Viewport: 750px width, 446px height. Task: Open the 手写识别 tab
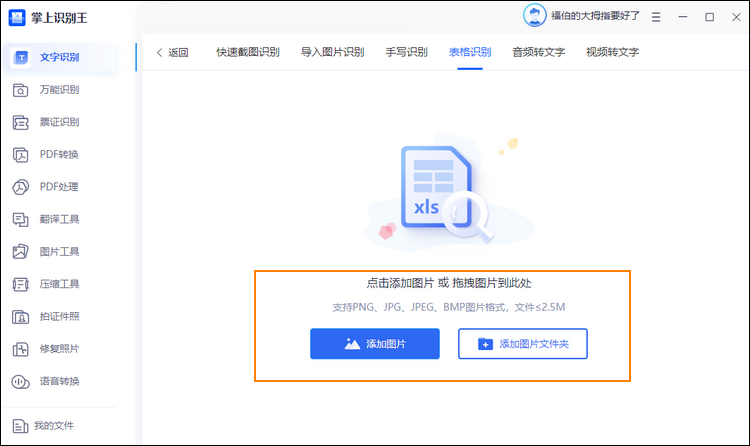pyautogui.click(x=406, y=52)
